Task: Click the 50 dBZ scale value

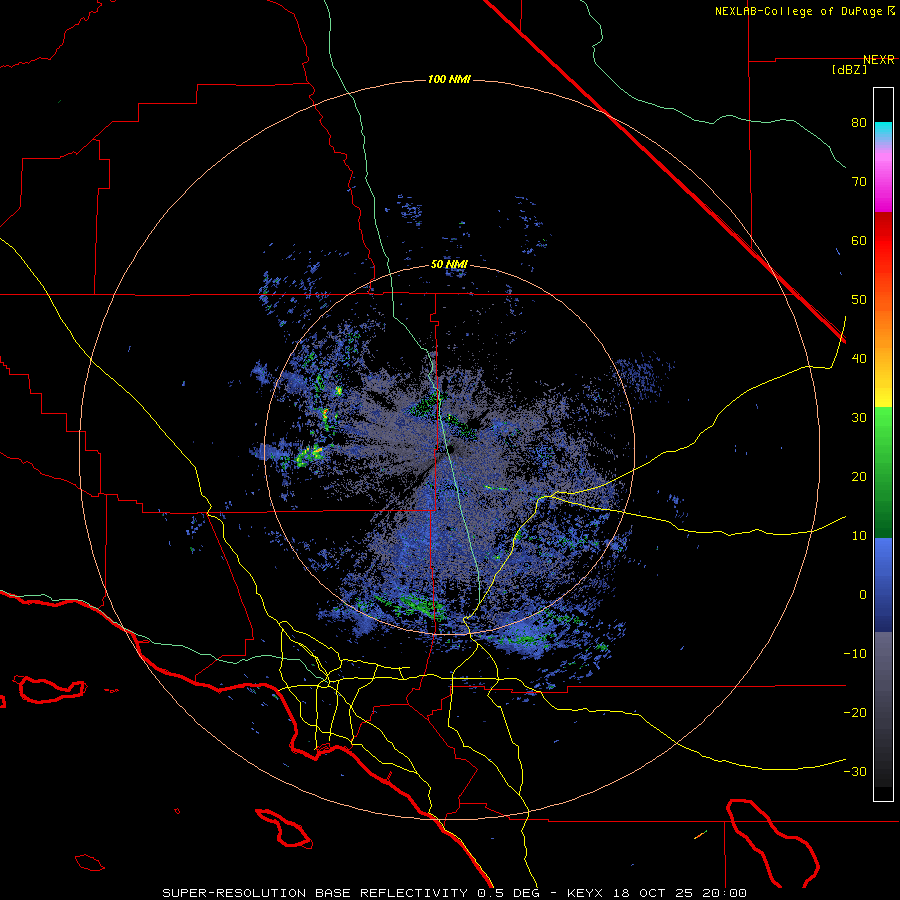Action: tap(859, 300)
